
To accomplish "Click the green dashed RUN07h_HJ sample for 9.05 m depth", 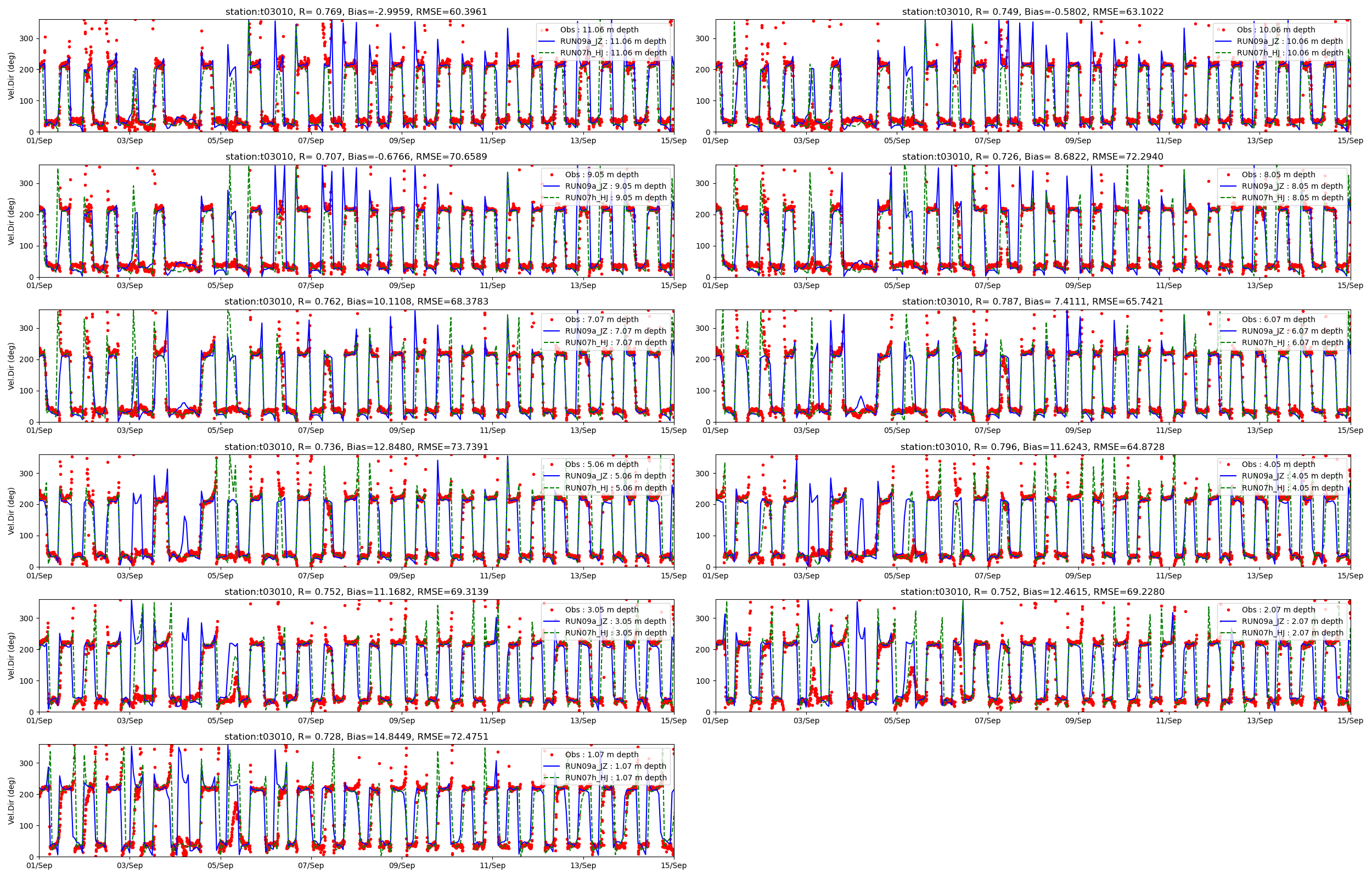I will point(552,198).
